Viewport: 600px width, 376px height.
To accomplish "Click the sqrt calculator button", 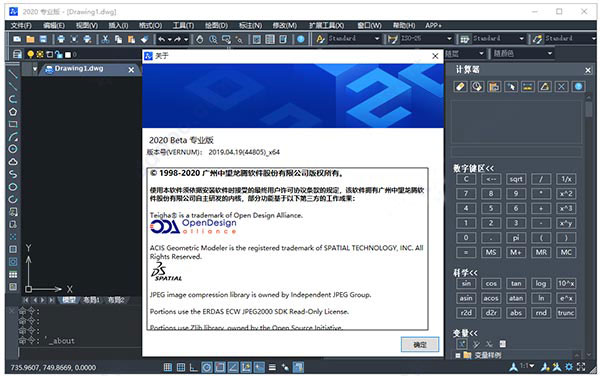I will 516,179.
